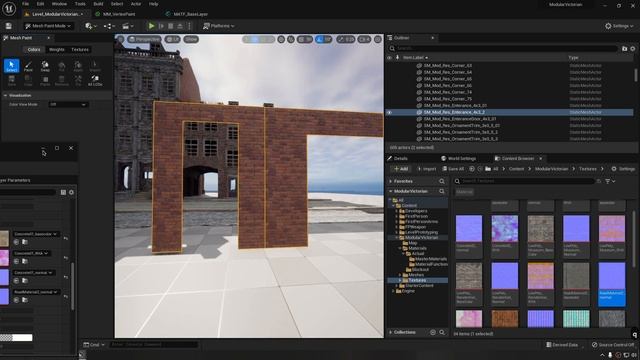Click the Outliner visibility column header eye
The image size is (640, 360).
point(389,58)
